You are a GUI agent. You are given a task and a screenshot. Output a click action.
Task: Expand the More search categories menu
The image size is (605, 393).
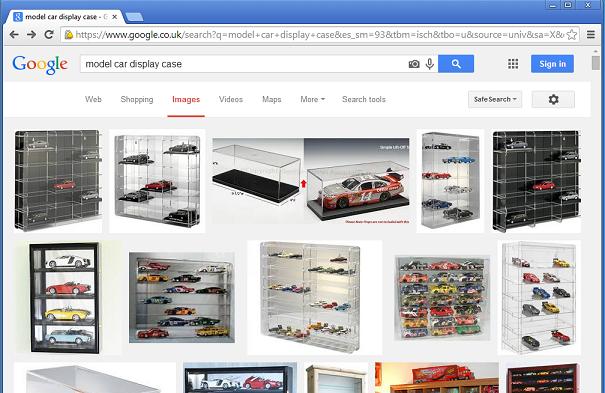click(x=313, y=100)
